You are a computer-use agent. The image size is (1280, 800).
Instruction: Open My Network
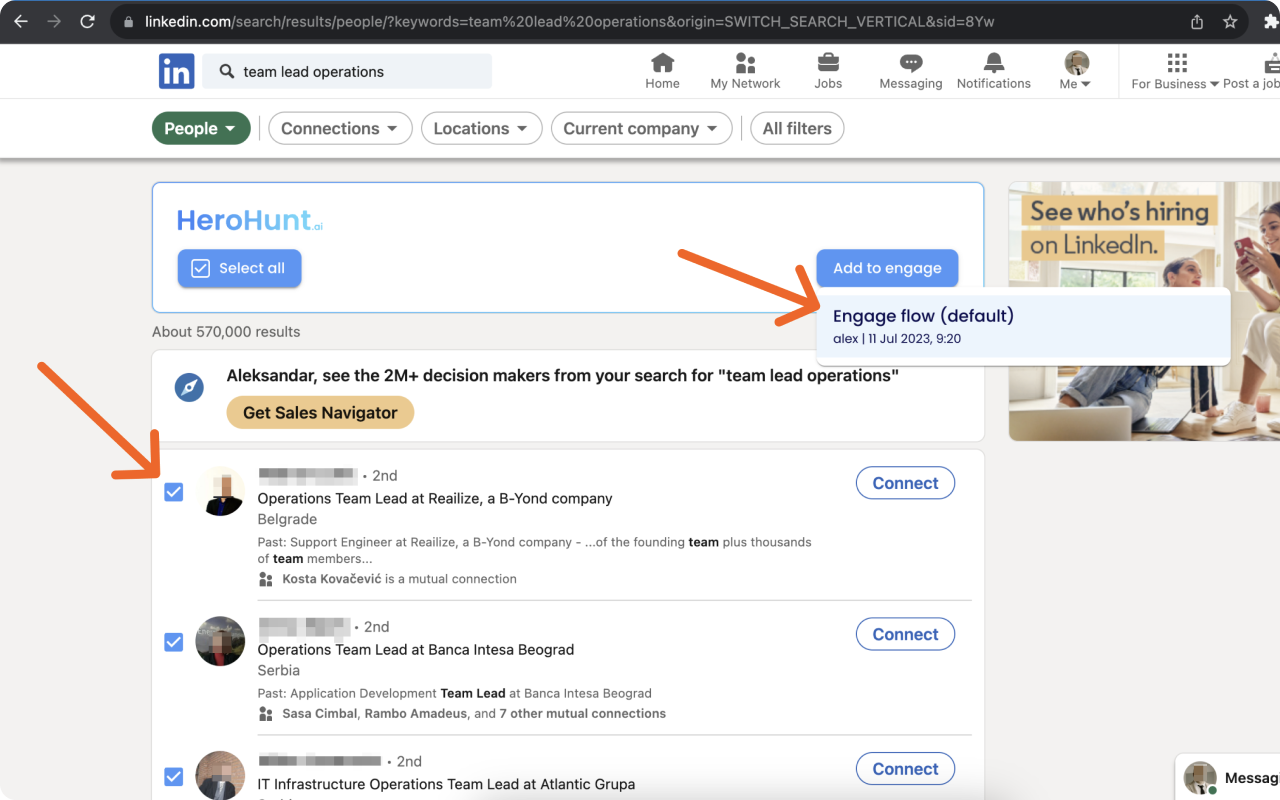pos(745,71)
